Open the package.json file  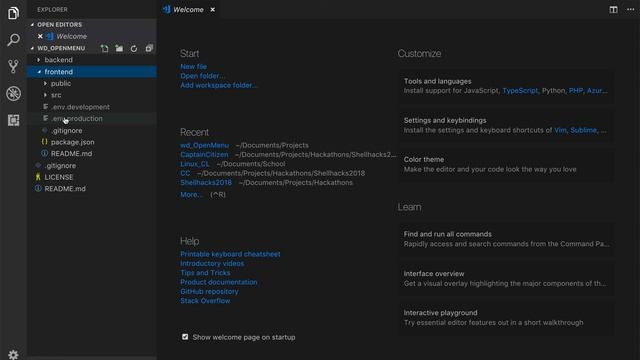[x=92, y=142]
